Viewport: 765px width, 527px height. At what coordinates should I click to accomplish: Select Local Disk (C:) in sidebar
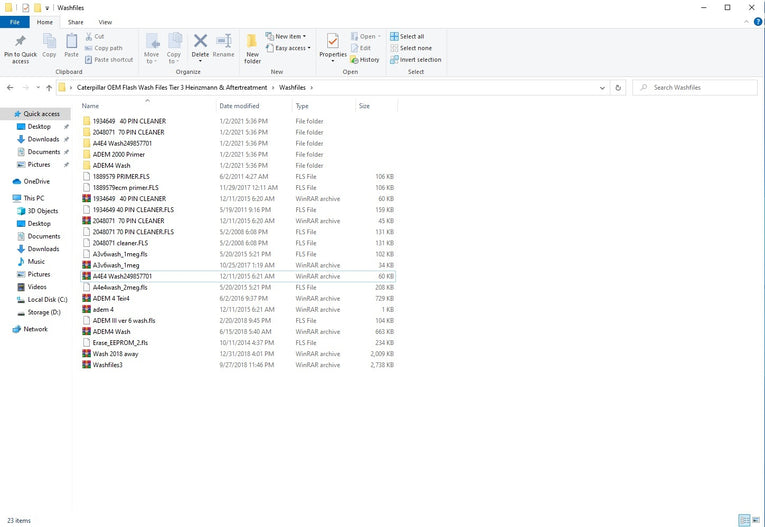(47, 299)
